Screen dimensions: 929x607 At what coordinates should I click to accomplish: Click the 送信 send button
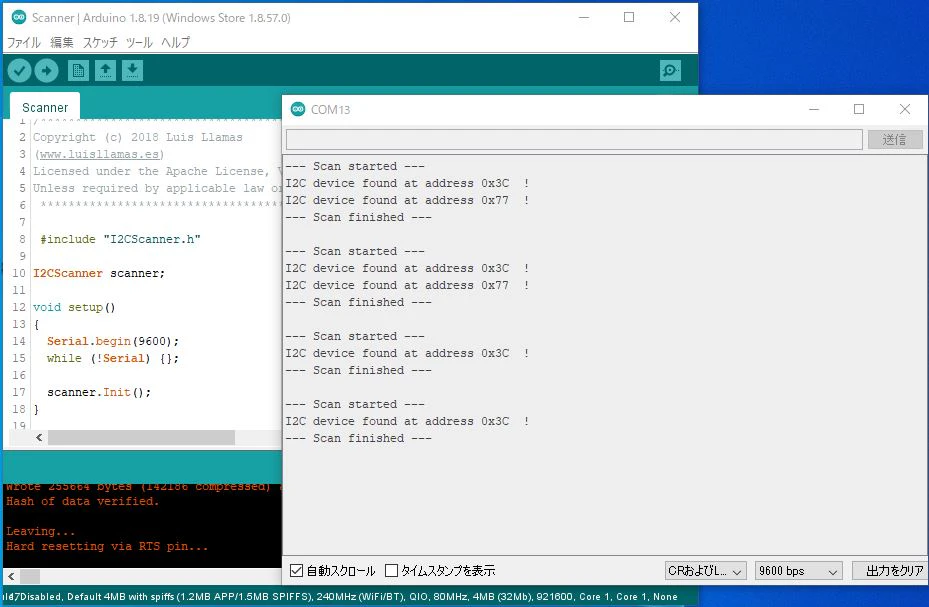pos(895,139)
